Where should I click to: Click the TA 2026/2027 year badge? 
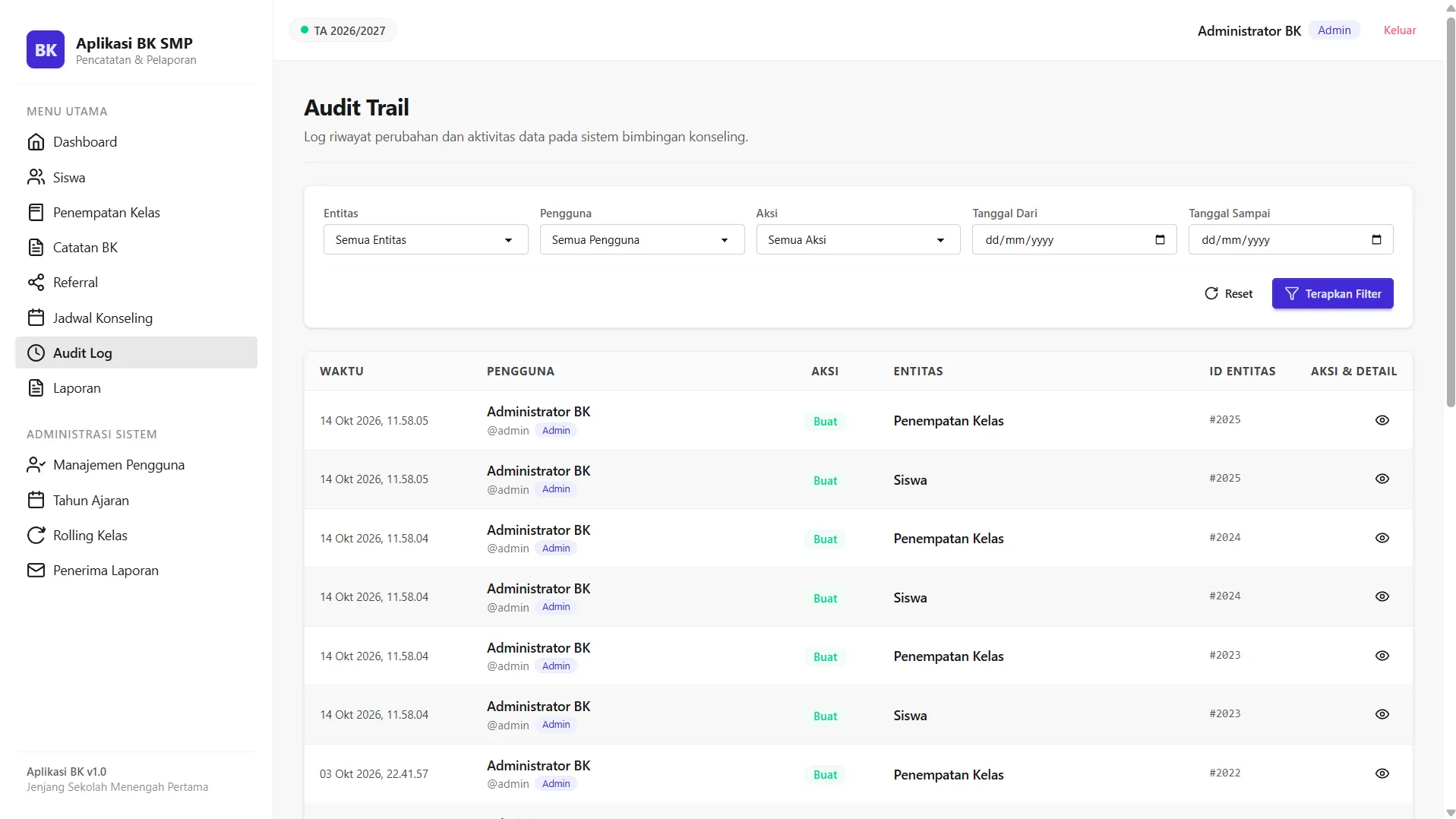tap(343, 30)
